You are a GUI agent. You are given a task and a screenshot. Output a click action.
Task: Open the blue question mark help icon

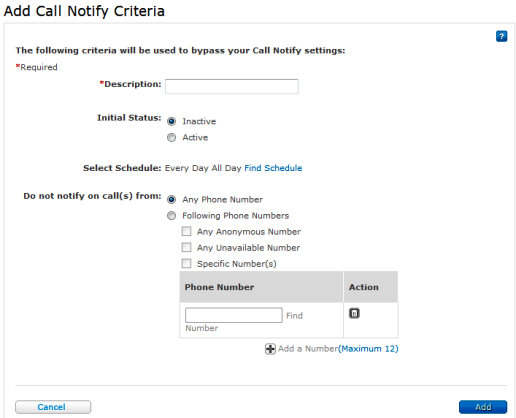click(501, 36)
